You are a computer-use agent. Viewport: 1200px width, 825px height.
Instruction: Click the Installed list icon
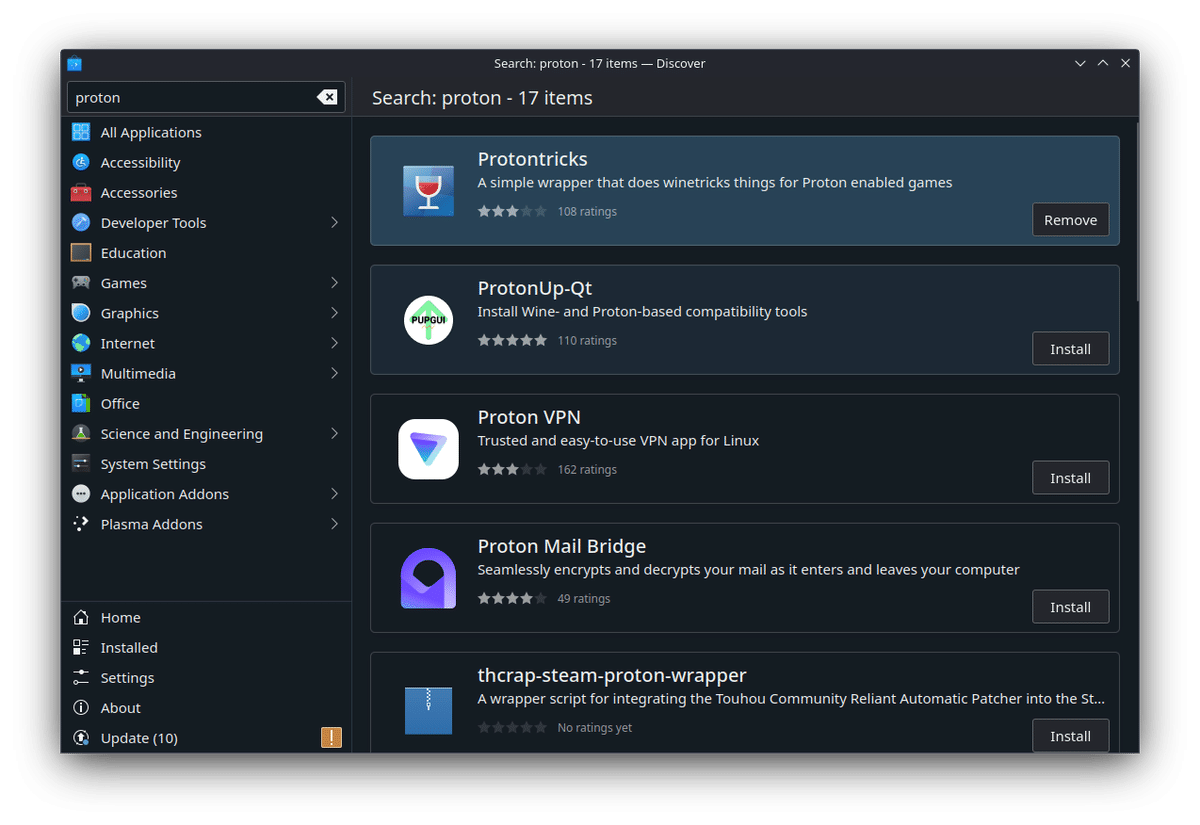click(x=81, y=647)
